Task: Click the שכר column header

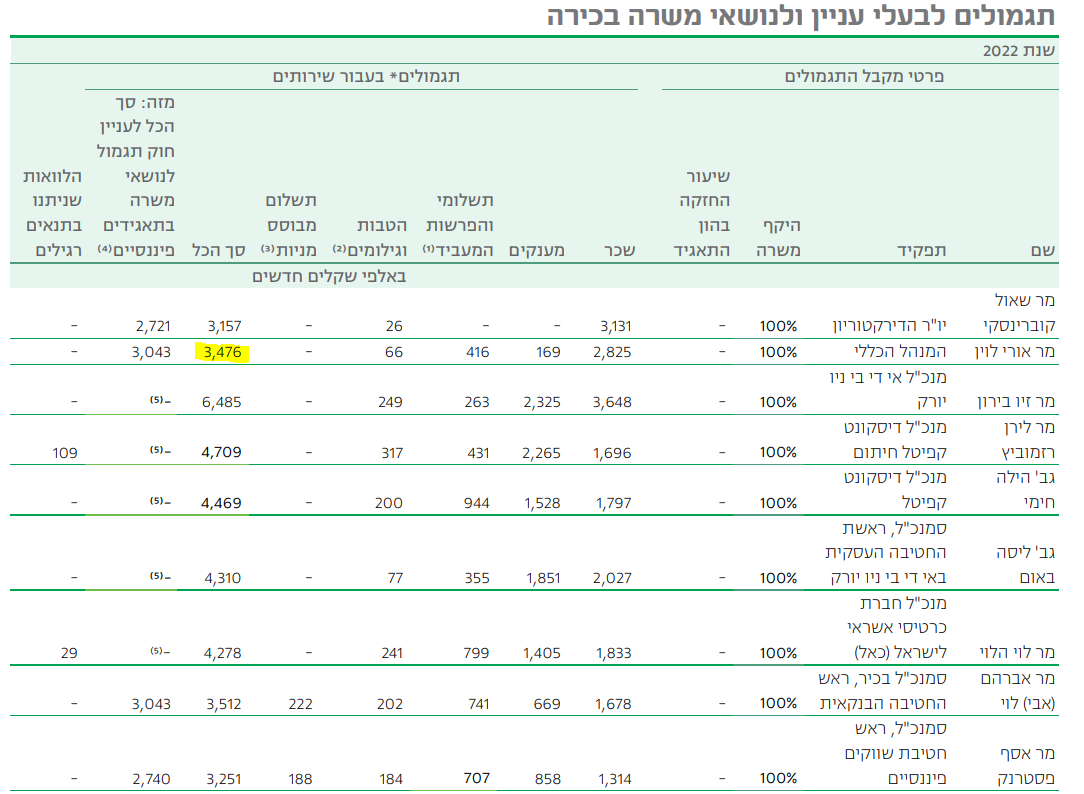Action: tap(619, 250)
